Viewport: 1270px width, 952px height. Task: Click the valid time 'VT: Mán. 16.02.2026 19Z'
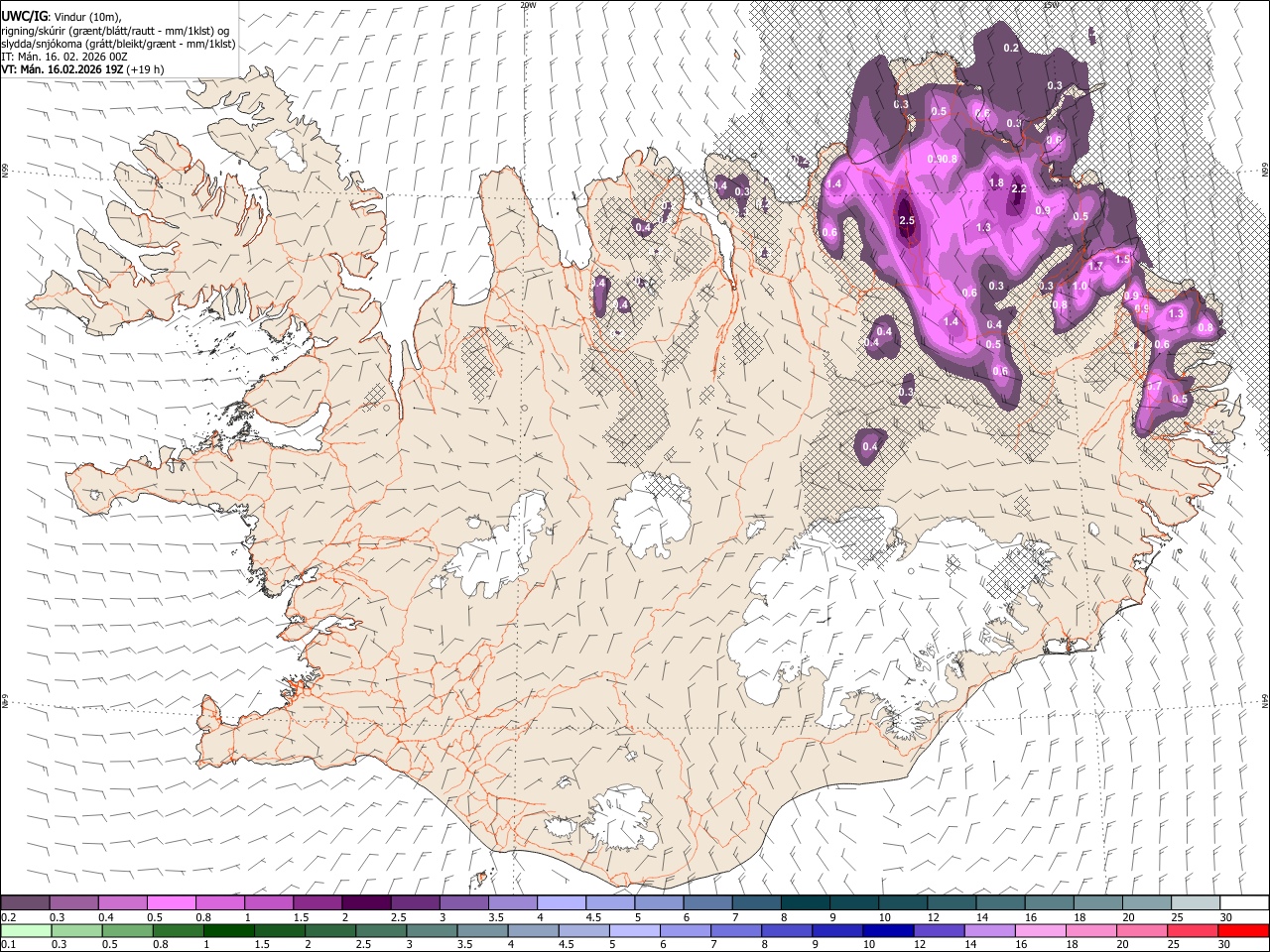[x=63, y=69]
